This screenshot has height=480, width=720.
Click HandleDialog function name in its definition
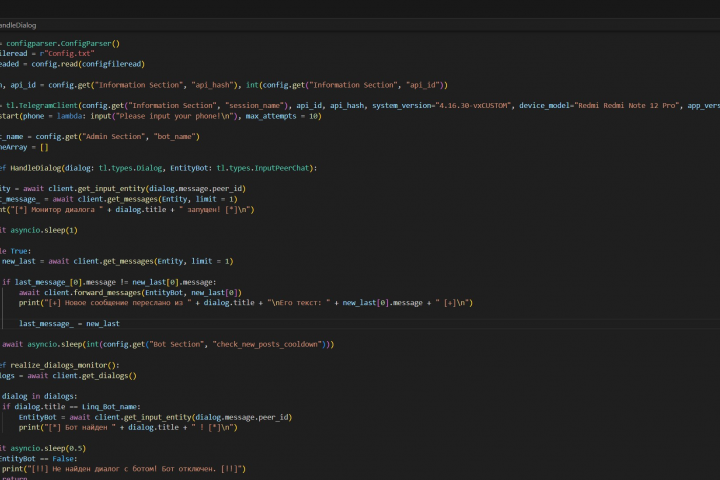point(35,168)
